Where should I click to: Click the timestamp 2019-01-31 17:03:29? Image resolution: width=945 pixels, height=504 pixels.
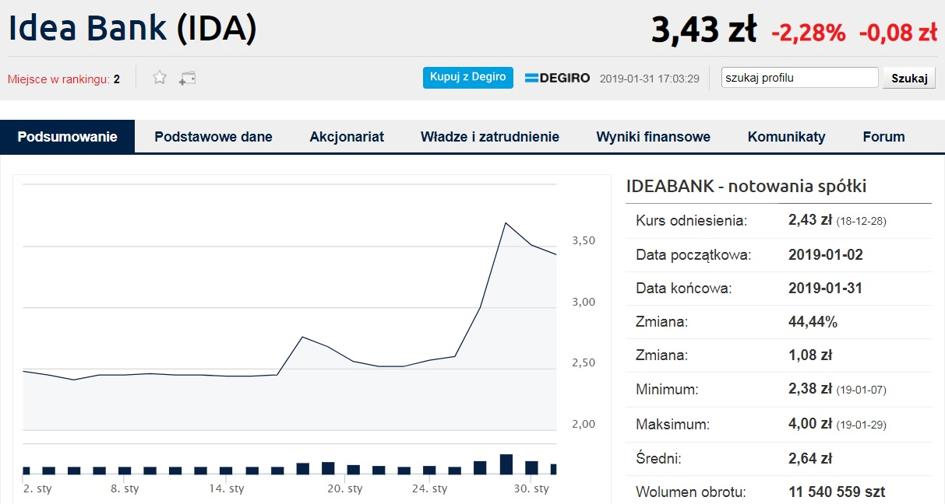point(650,79)
